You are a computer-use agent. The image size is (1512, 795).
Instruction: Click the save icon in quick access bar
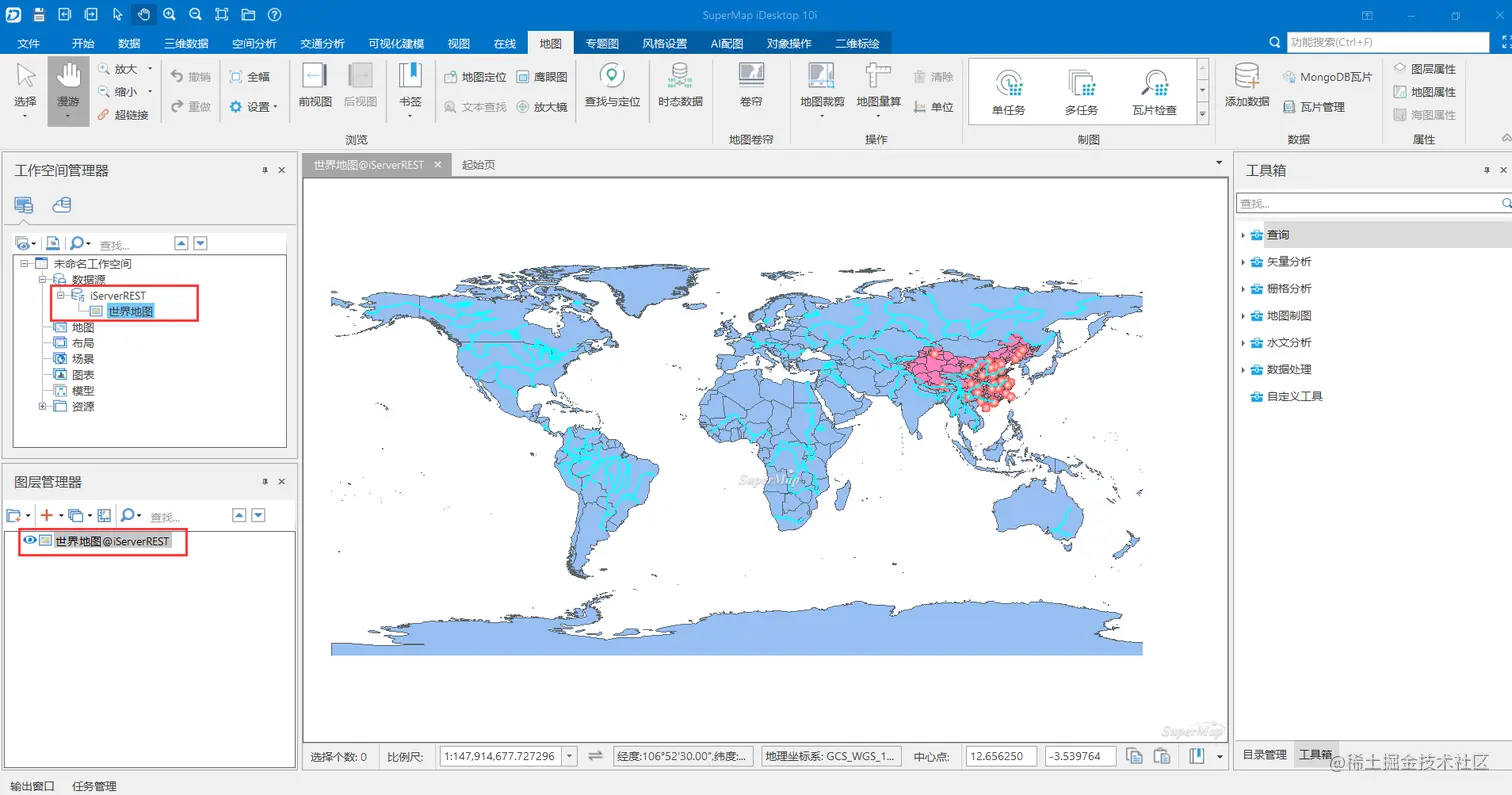39,15
